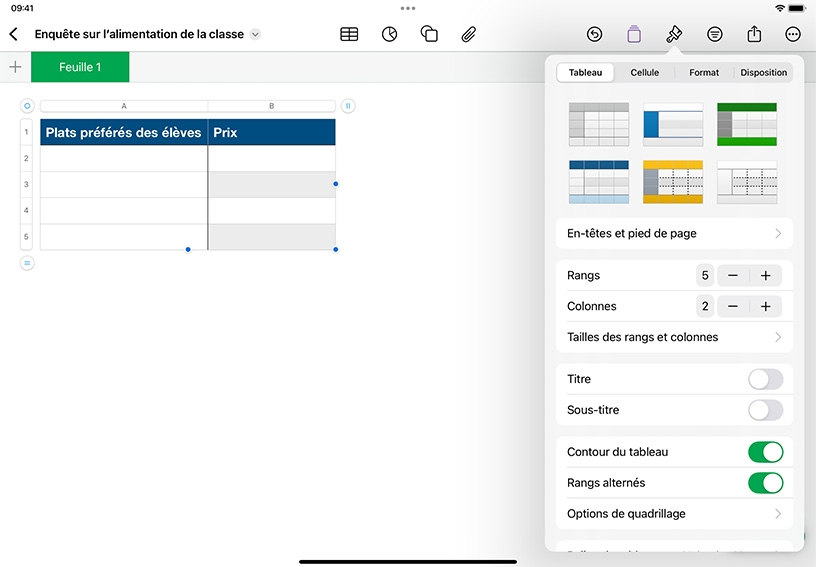Image resolution: width=816 pixels, height=567 pixels.
Task: Switch to the Format tab
Action: click(x=704, y=73)
